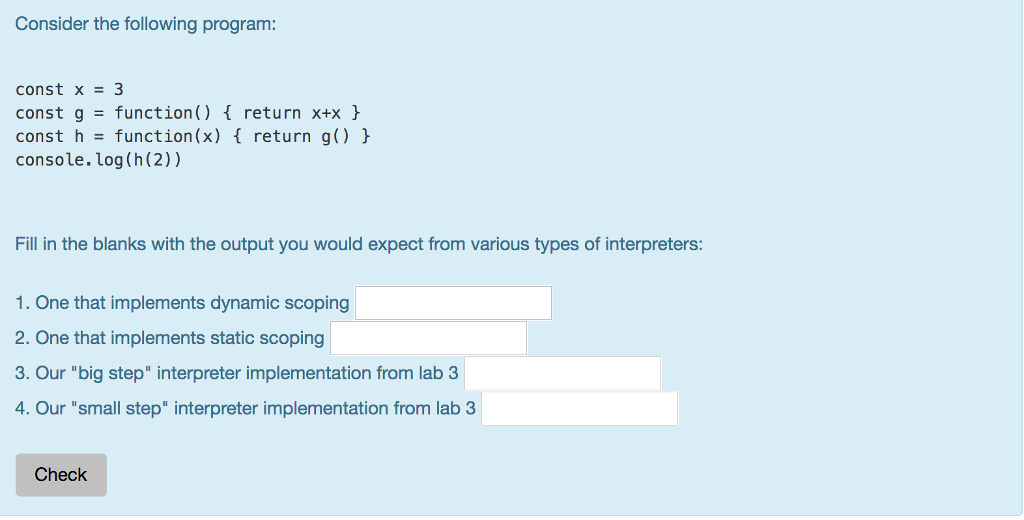
Task: Click the console.log(h(2)) code line
Action: [x=99, y=159]
